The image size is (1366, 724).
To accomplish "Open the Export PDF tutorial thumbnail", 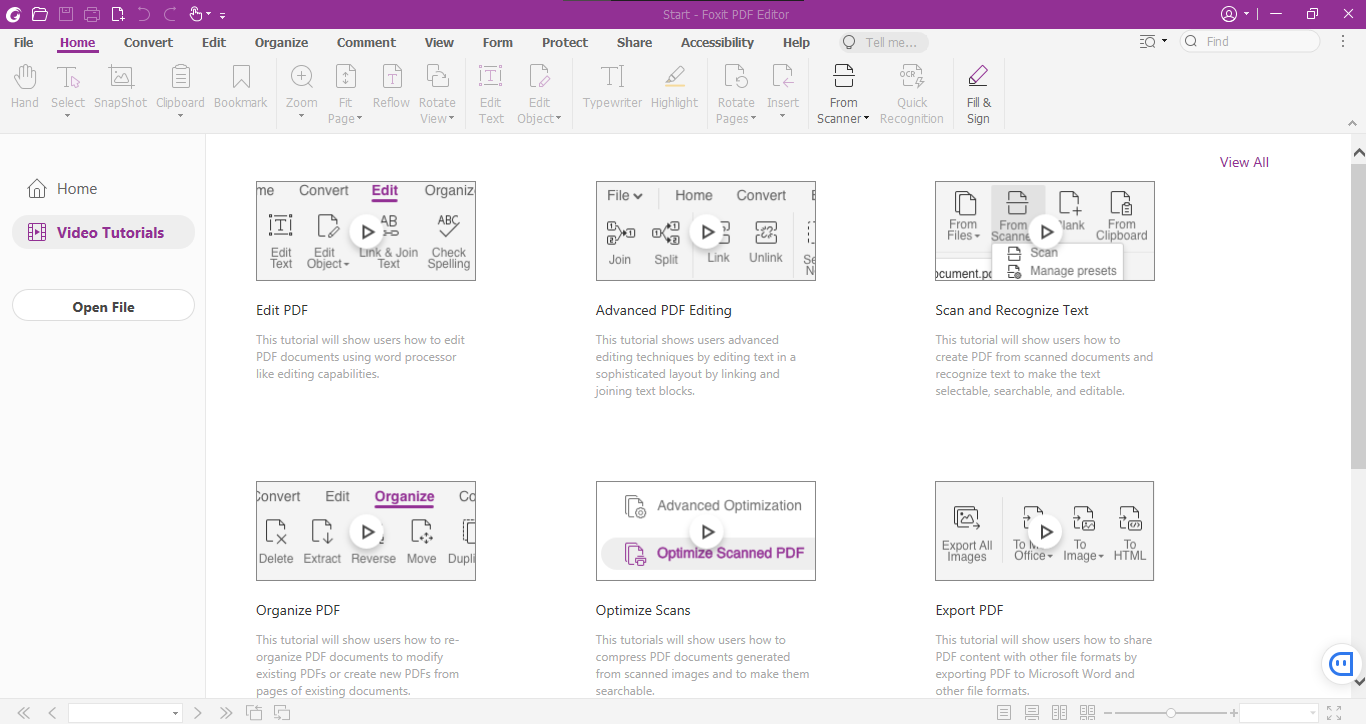I will [1044, 531].
